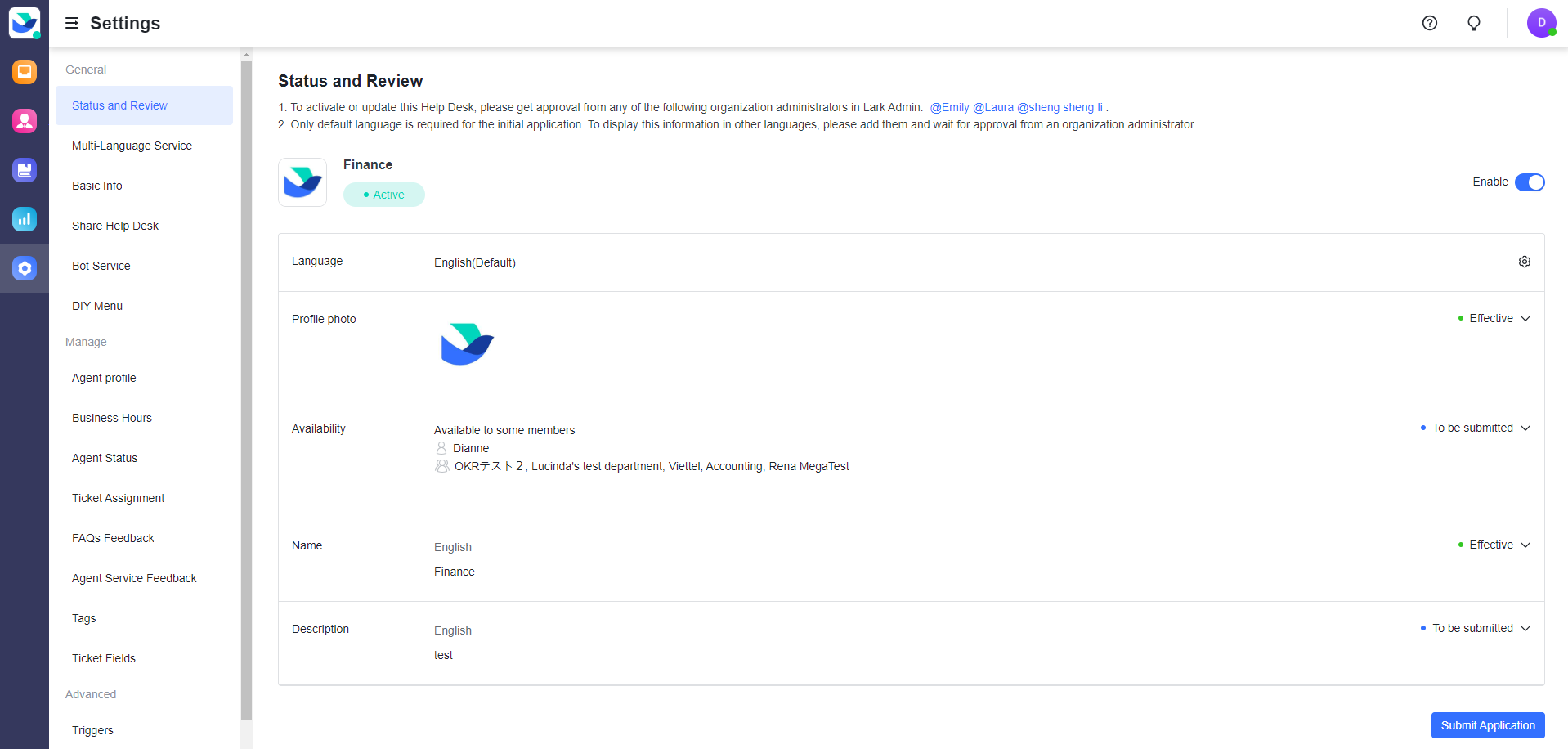Image resolution: width=1568 pixels, height=749 pixels.
Task: Open the blue statistics chart sidebar icon
Action: coord(25,219)
